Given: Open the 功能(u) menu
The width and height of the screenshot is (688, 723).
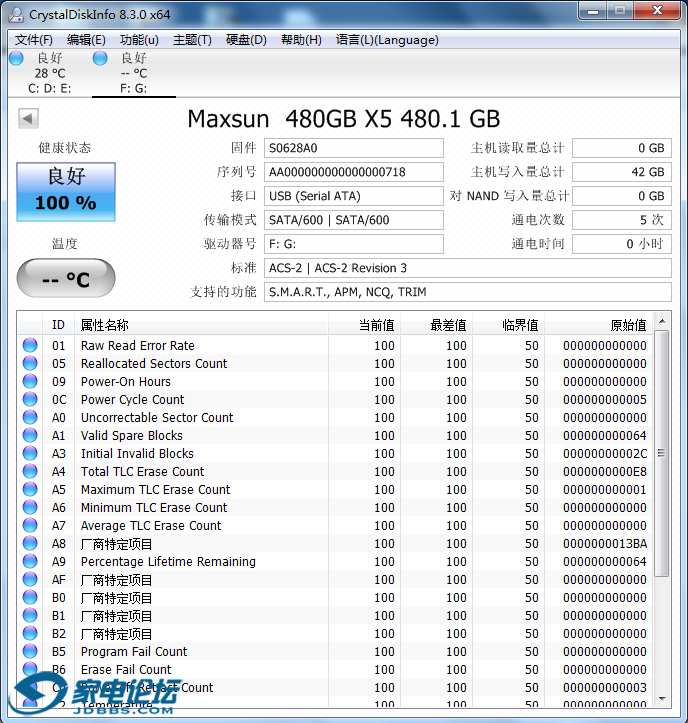Looking at the screenshot, I should pos(139,40).
